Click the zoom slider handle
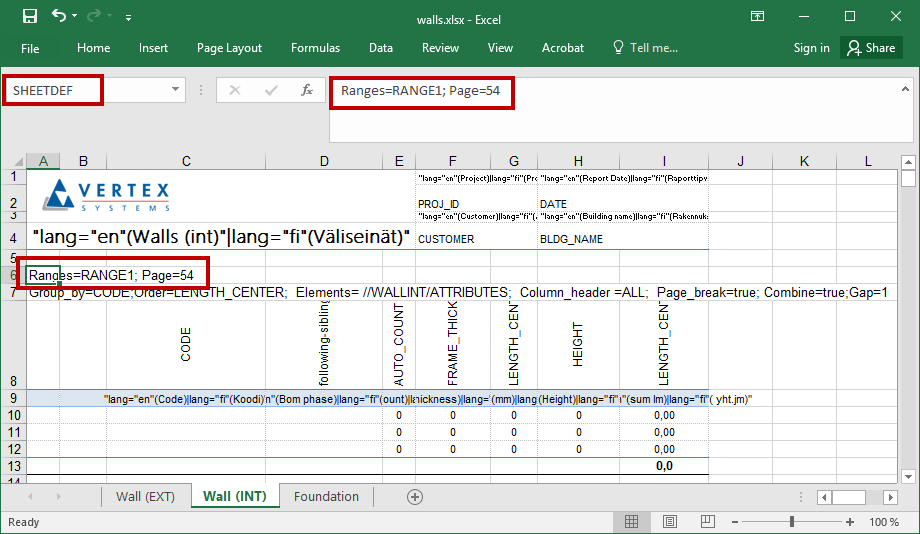Screen dimensions: 920x534 pos(793,522)
